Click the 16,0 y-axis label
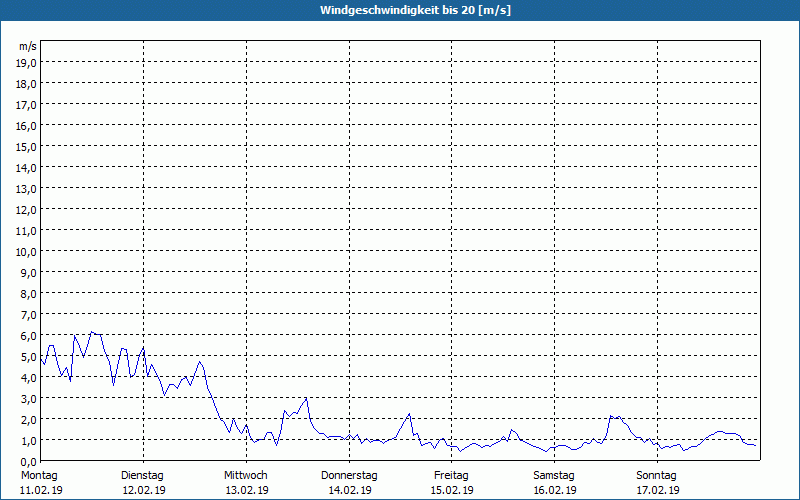This screenshot has height=500, width=800. click(x=27, y=126)
